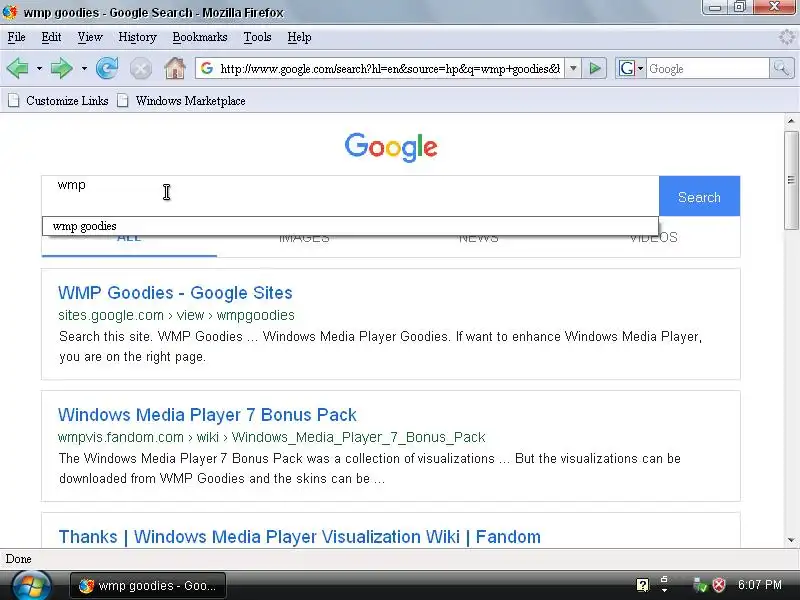Image resolution: width=800 pixels, height=600 pixels.
Task: Open the Tools menu
Action: pyautogui.click(x=257, y=37)
